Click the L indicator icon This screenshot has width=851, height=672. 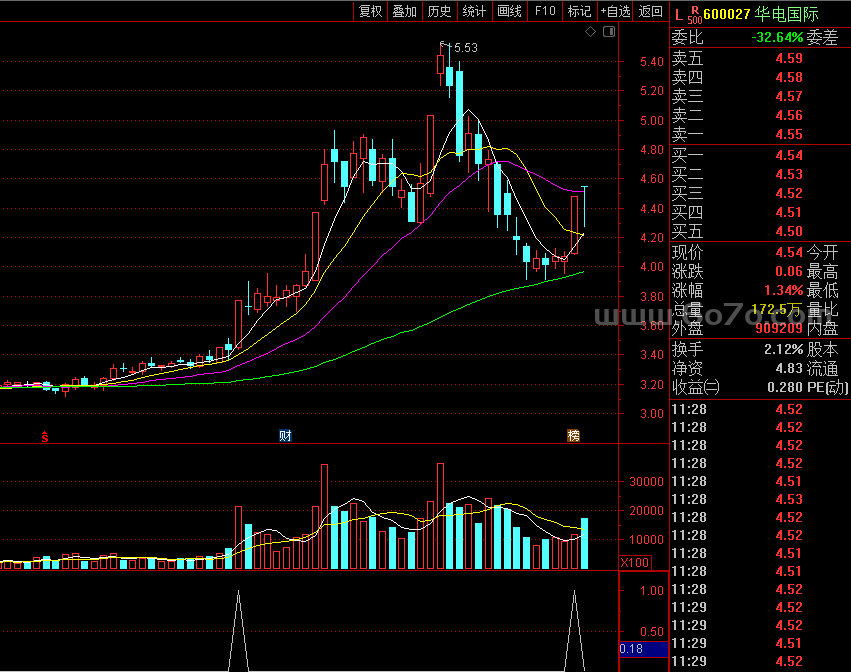point(679,15)
